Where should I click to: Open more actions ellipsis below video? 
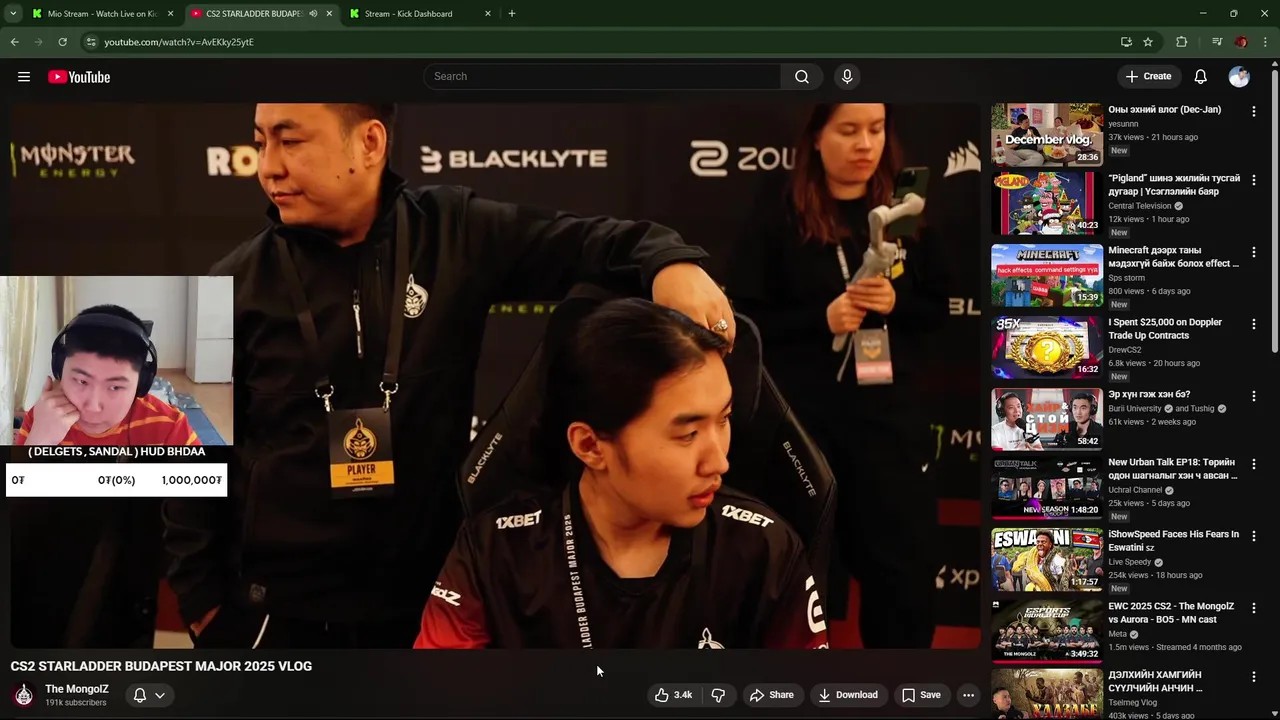point(968,695)
